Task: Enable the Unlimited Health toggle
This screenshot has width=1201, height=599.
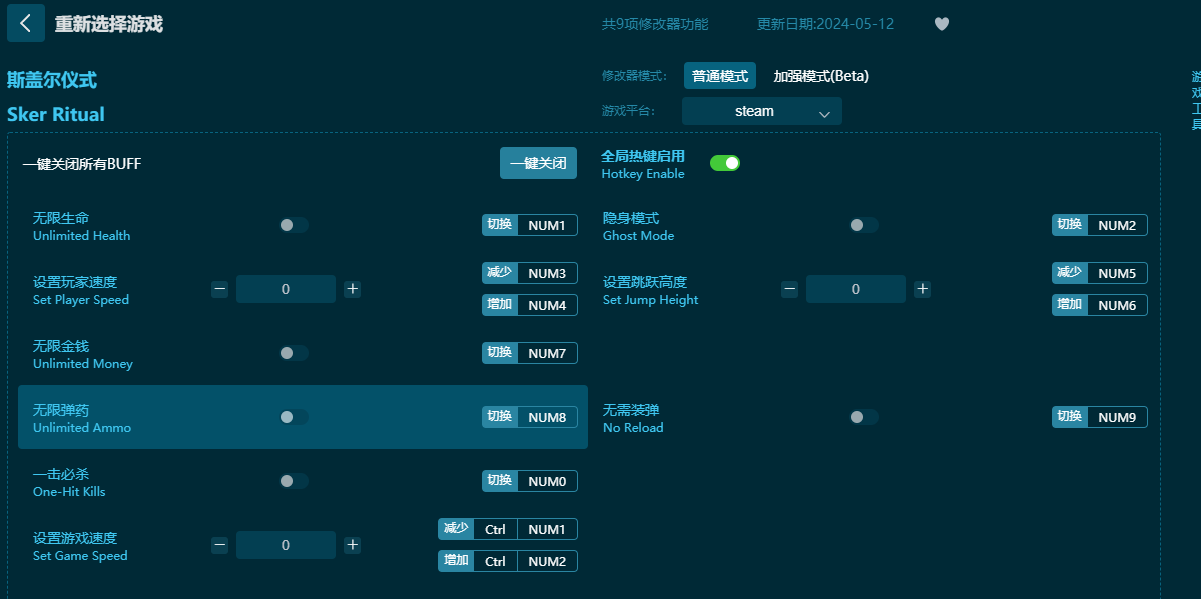Action: (293, 225)
